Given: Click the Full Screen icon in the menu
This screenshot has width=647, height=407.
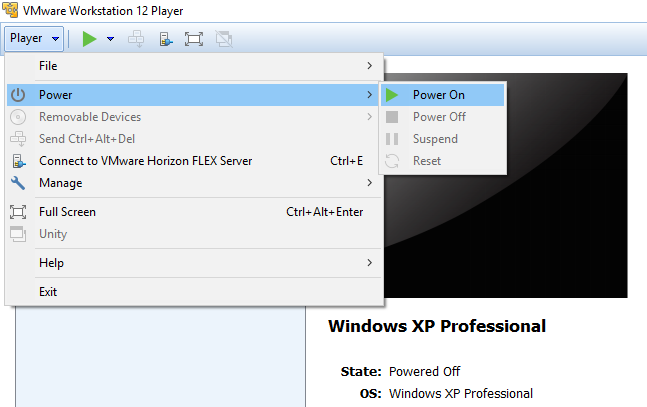Looking at the screenshot, I should pos(18,212).
